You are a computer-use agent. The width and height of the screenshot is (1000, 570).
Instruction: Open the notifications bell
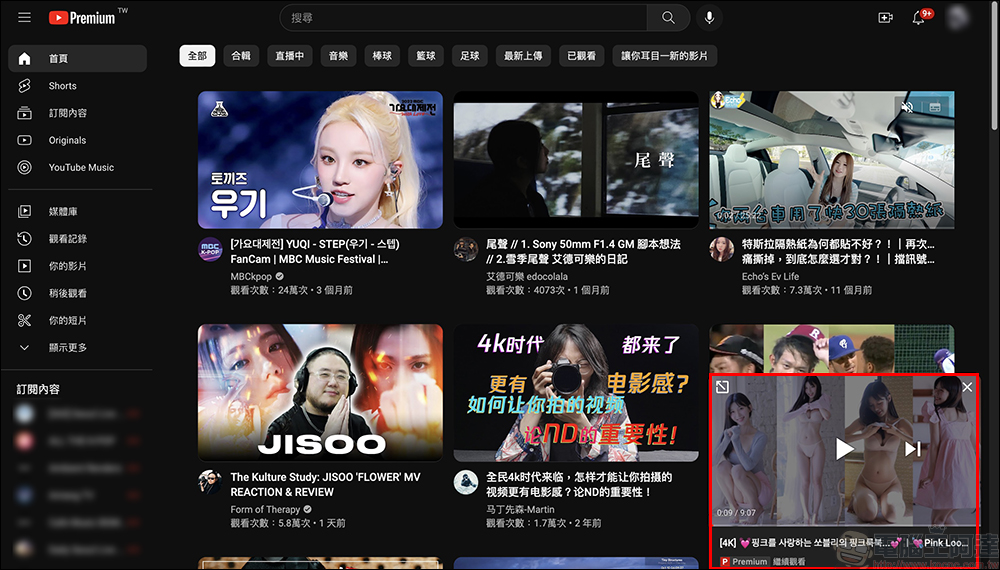point(918,18)
